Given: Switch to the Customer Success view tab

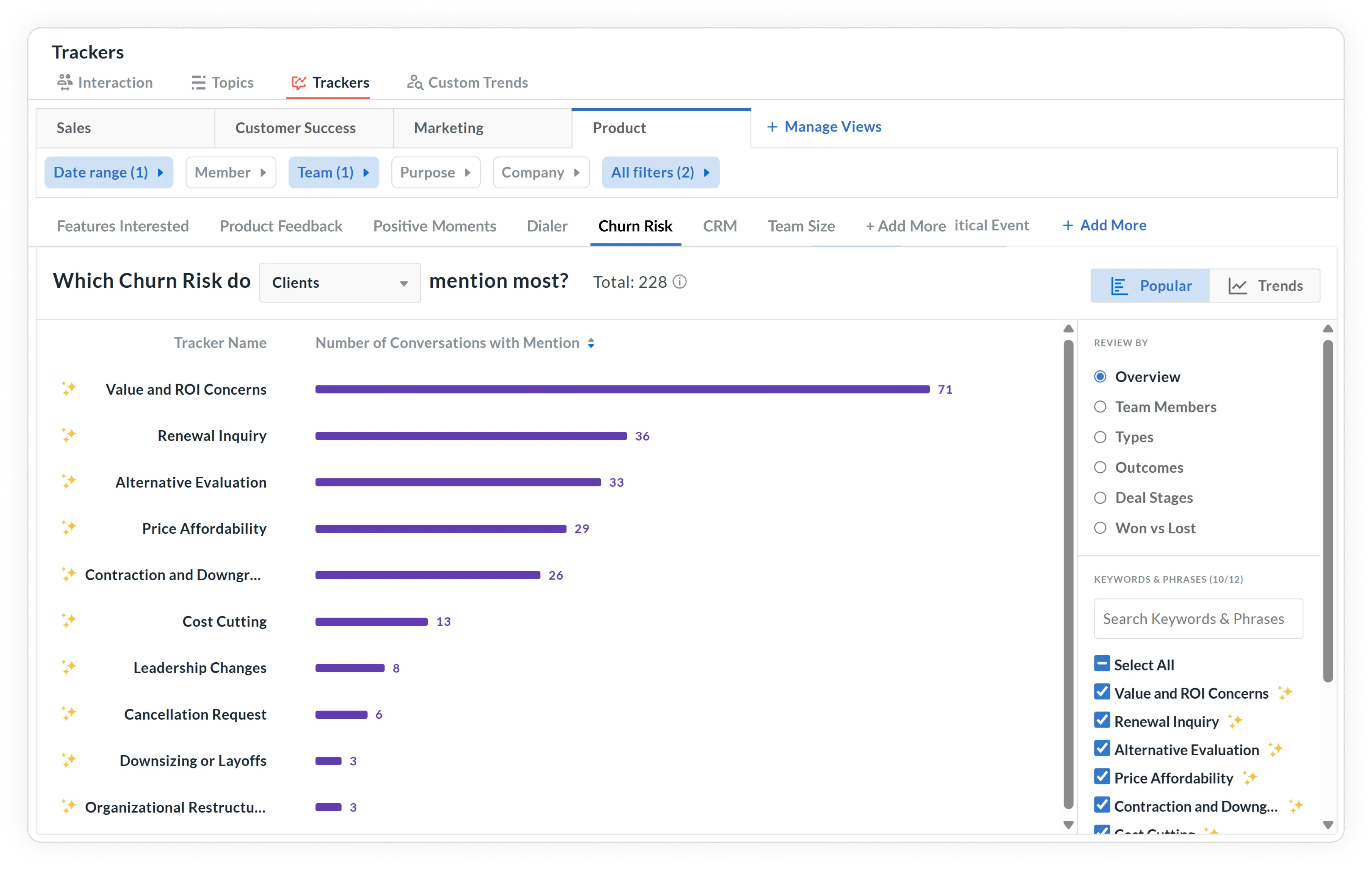Looking at the screenshot, I should tap(295, 128).
